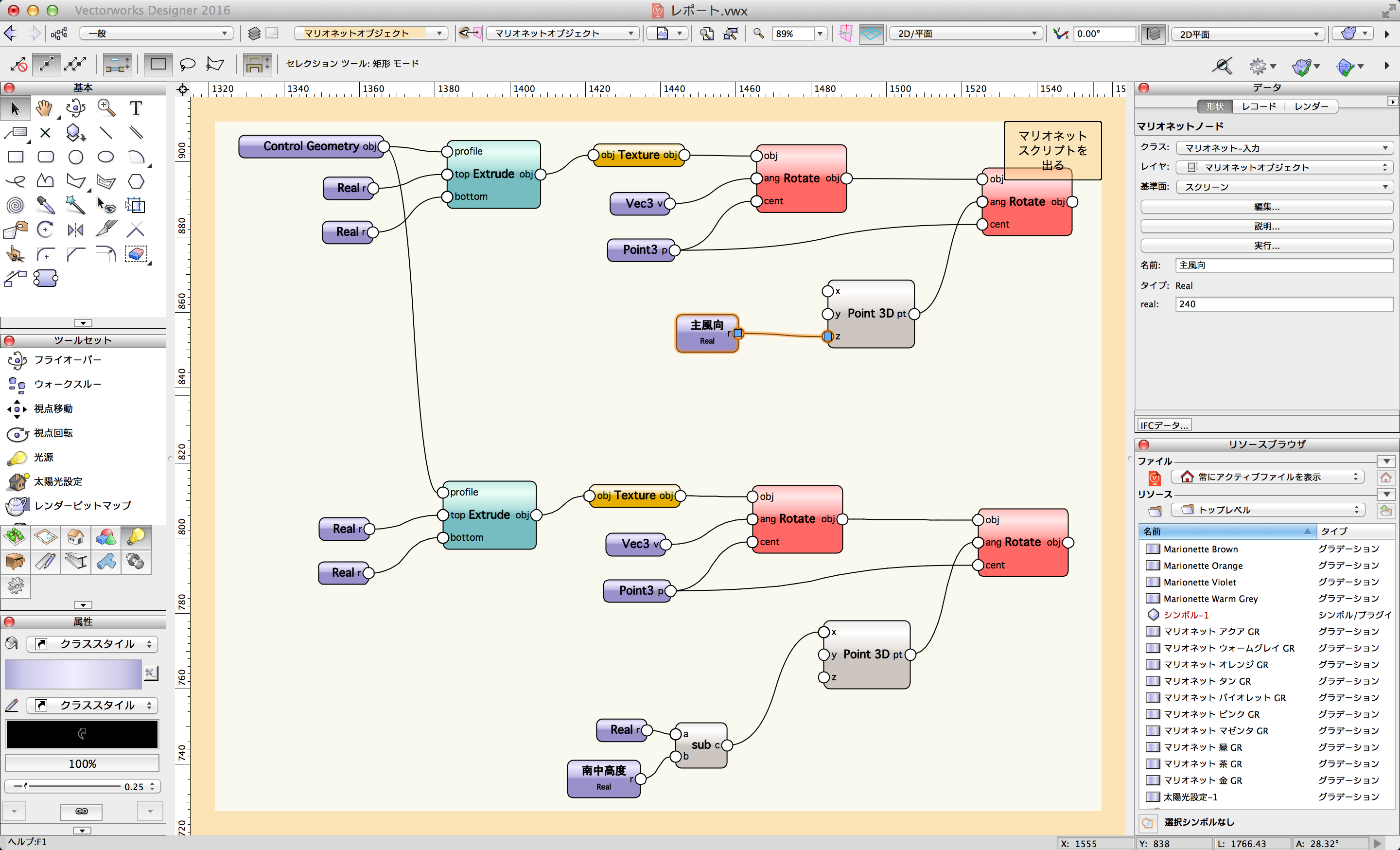Select the Regular Polygon tool
This screenshot has height=850, width=1400.
(x=136, y=181)
